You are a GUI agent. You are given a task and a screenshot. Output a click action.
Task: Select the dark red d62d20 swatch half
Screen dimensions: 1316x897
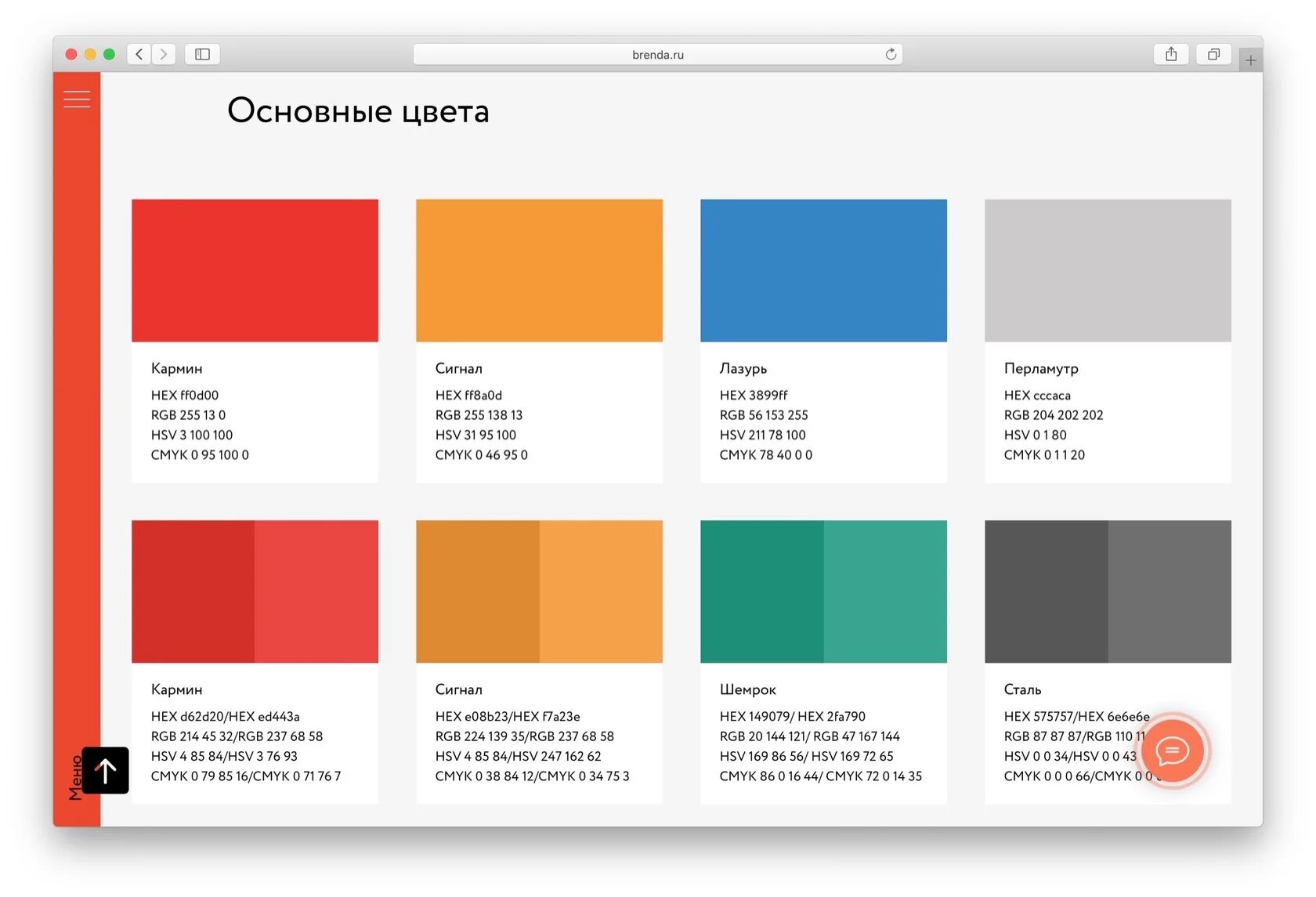coord(193,591)
